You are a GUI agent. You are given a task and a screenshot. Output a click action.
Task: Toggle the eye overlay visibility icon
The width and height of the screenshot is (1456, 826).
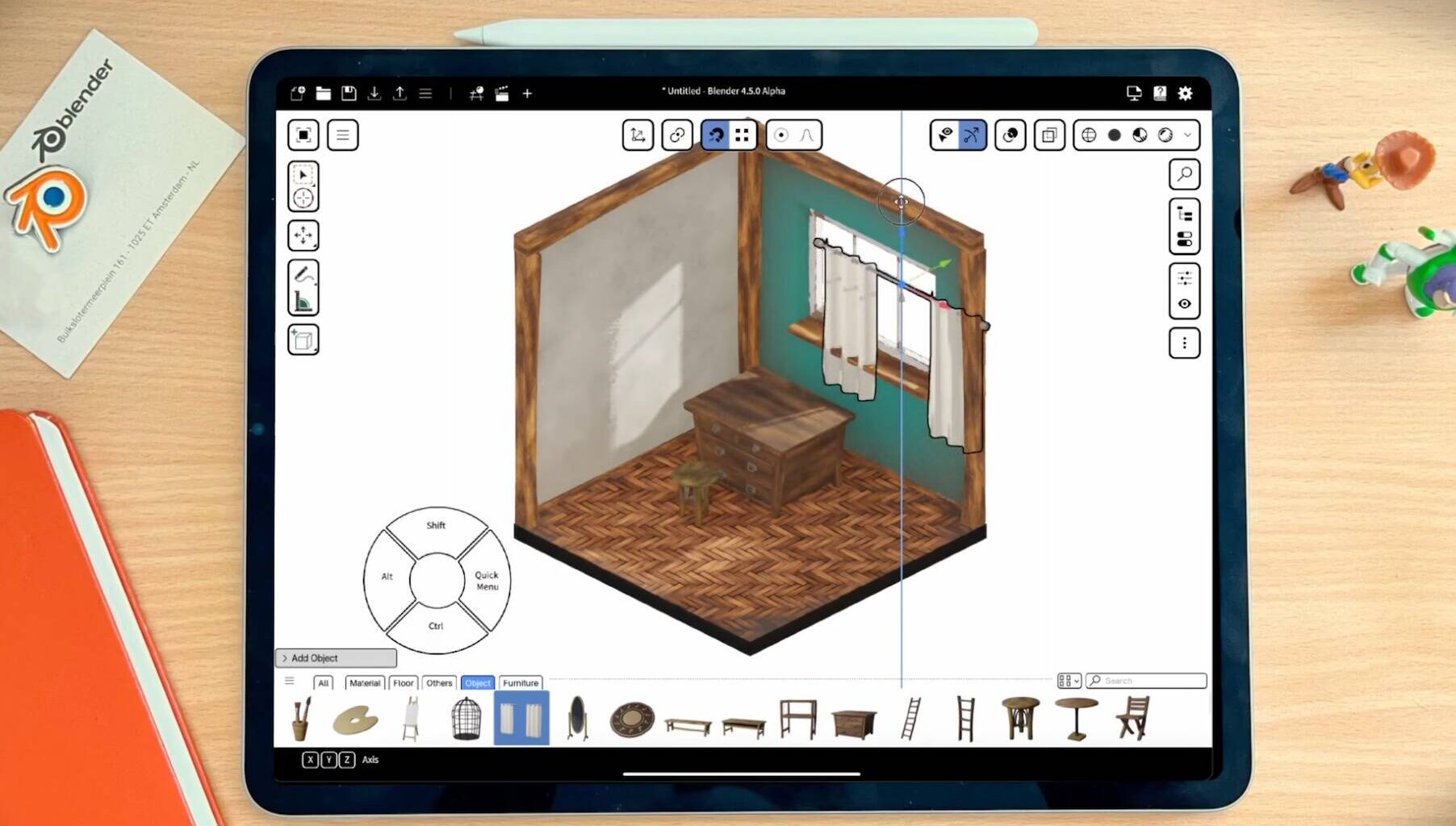(944, 135)
